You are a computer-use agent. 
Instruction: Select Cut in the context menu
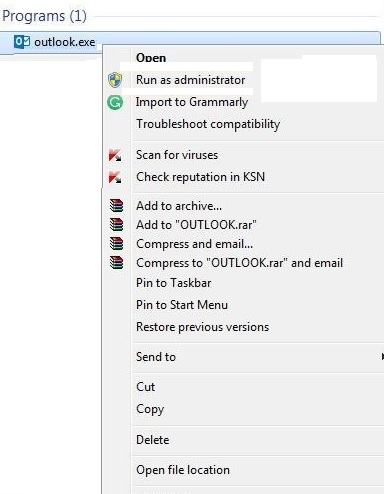tap(145, 387)
